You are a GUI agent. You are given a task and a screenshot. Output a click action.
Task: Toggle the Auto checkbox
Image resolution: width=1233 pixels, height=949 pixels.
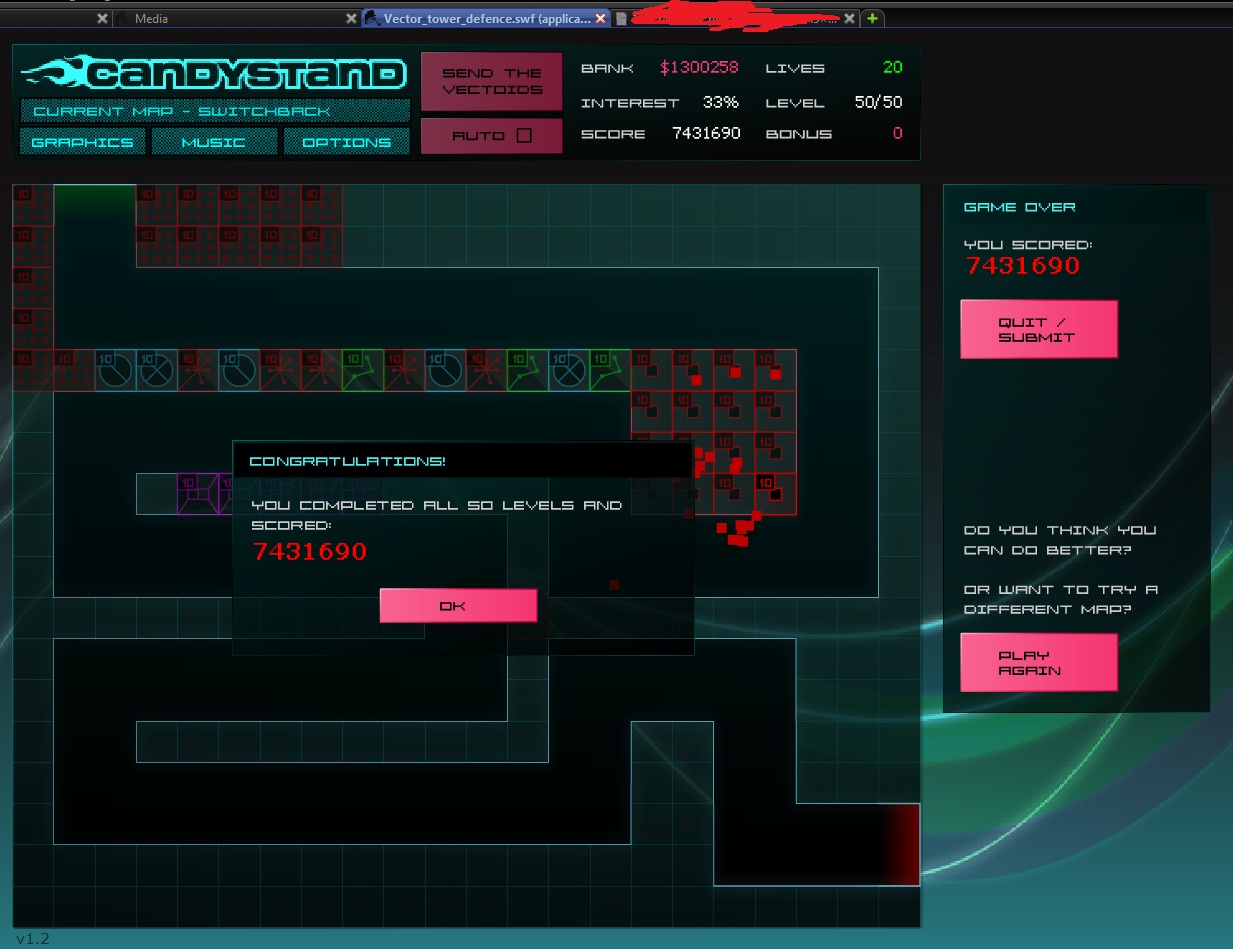tap(524, 136)
